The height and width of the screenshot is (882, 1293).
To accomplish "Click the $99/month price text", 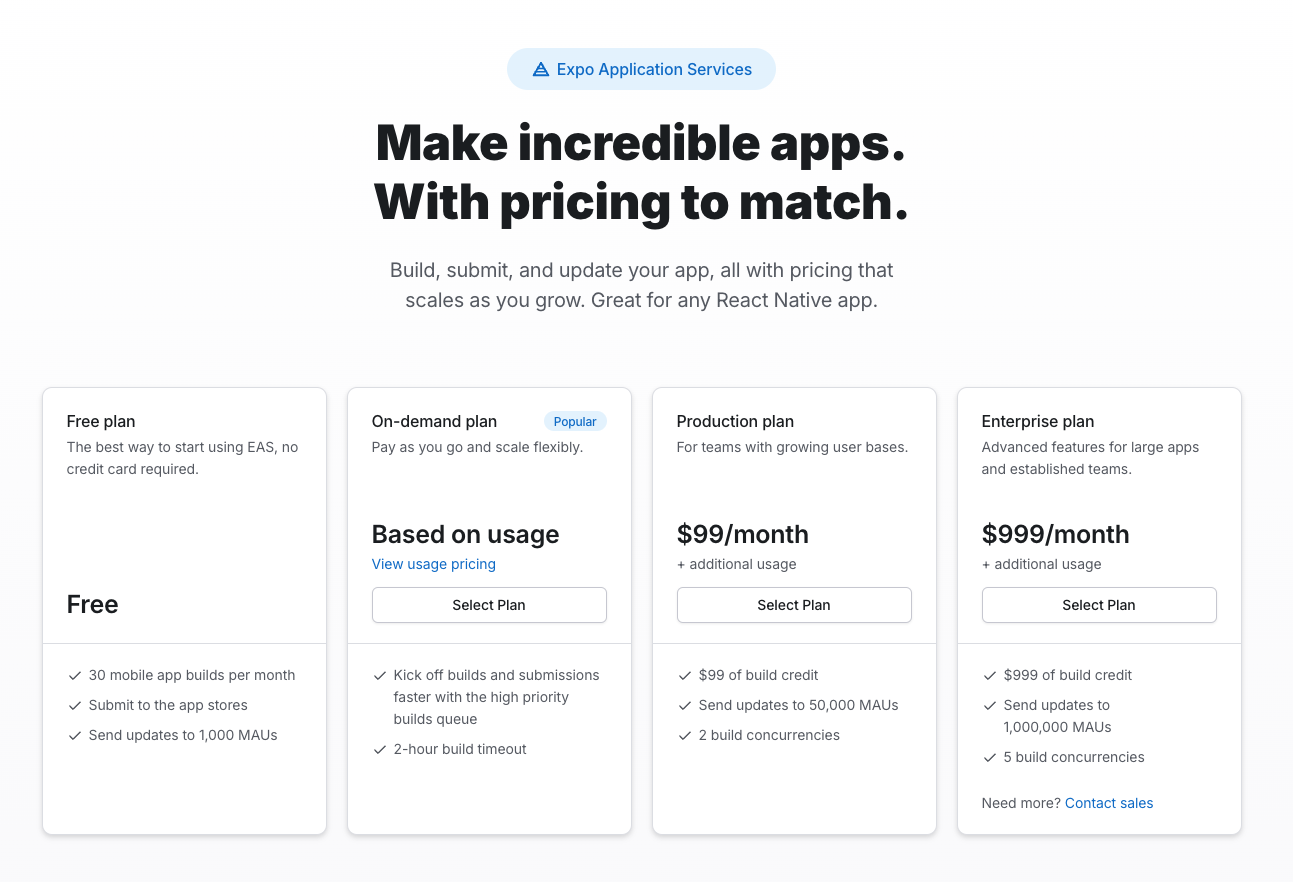I will (742, 534).
